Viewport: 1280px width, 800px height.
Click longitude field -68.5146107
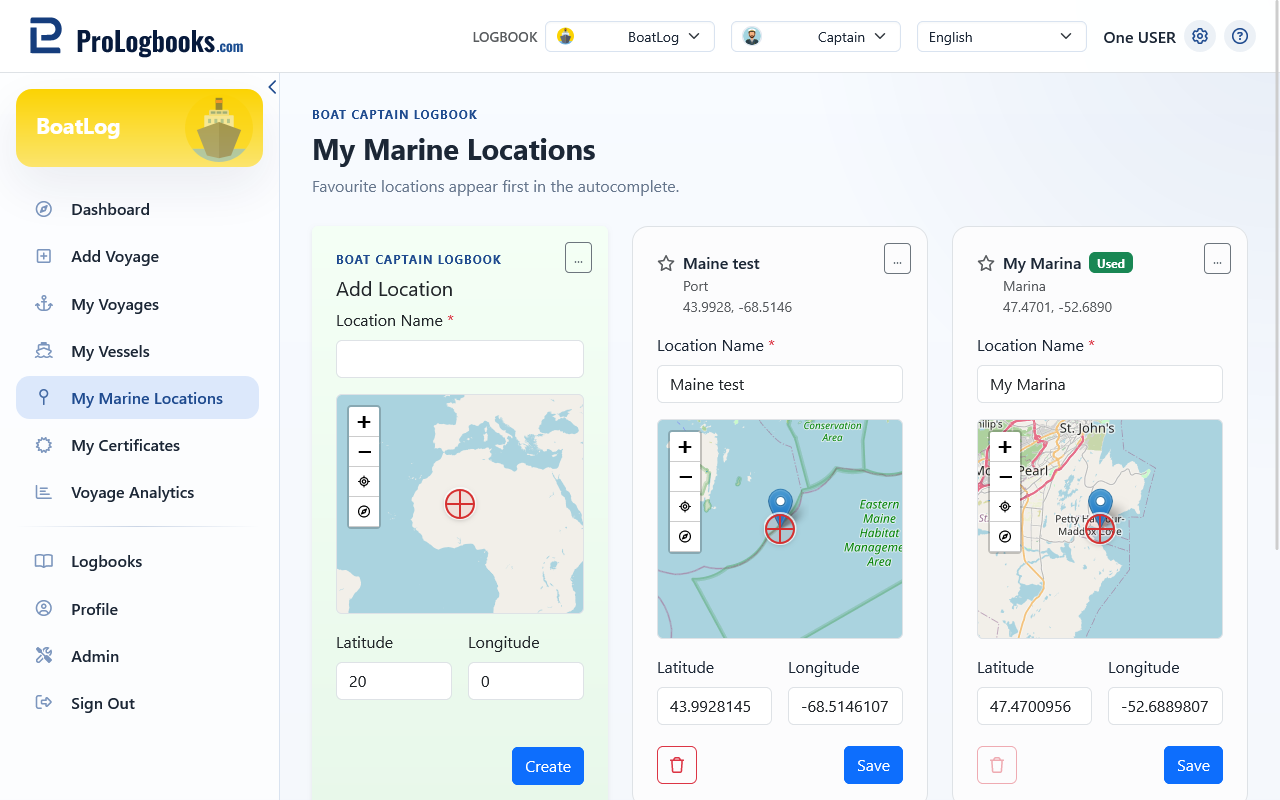pos(845,706)
